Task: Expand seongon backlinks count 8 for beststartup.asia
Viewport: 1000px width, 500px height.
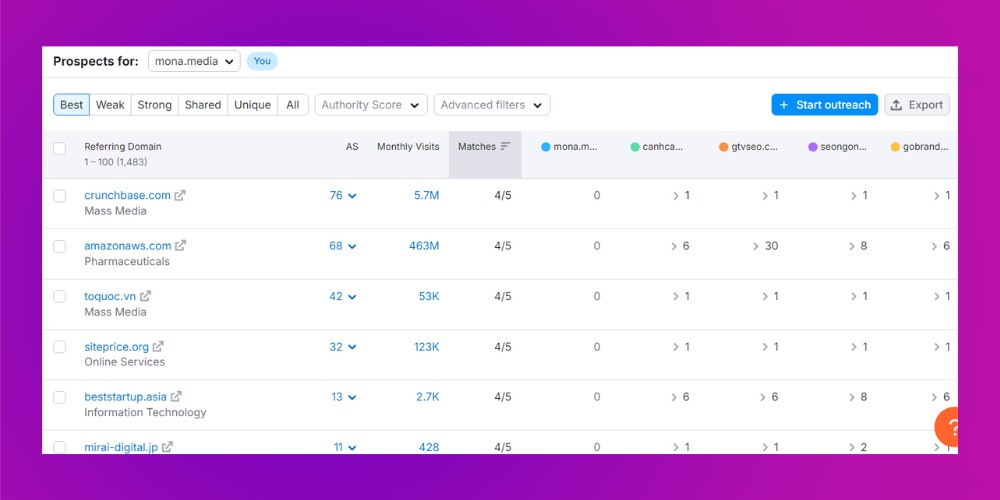Action: [858, 397]
